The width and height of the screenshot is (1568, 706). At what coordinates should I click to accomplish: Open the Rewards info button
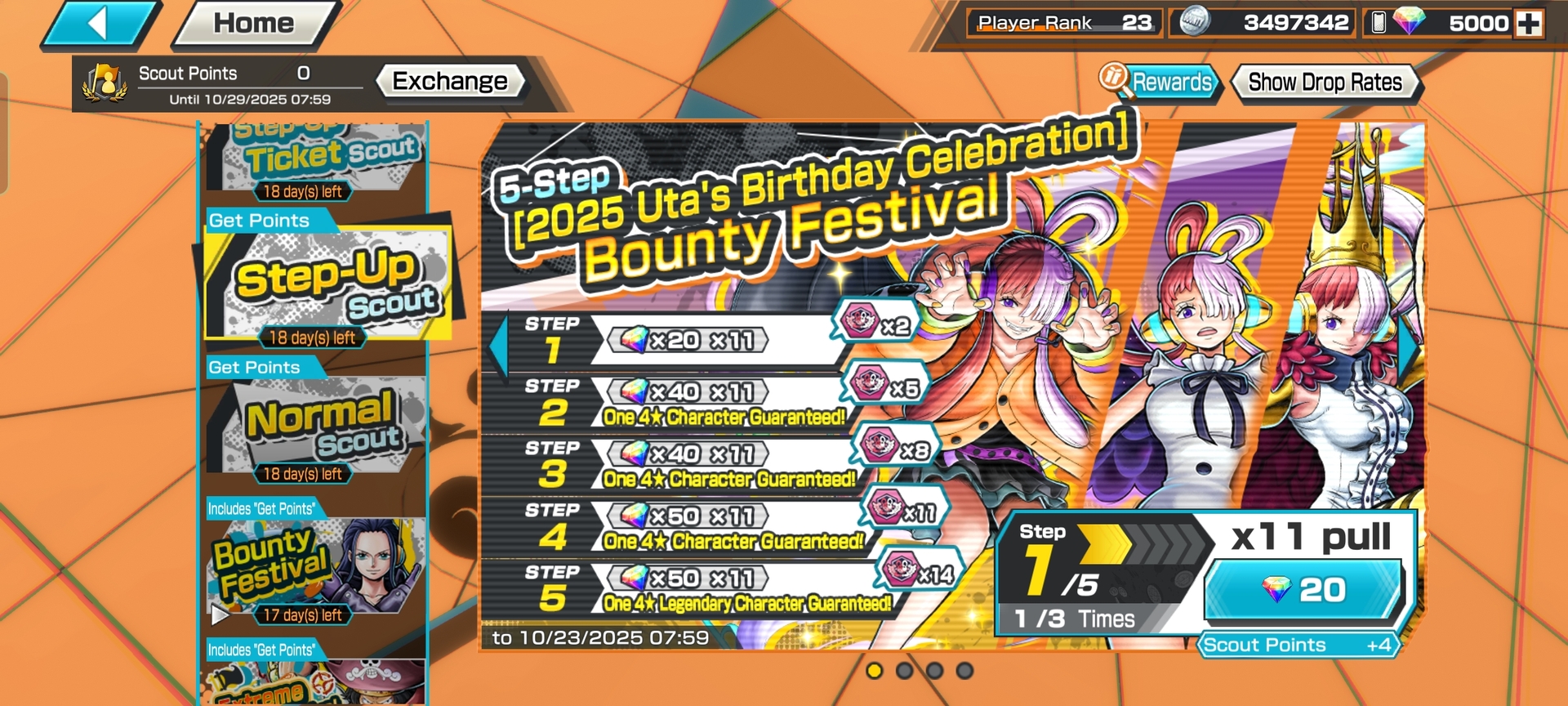(x=1160, y=82)
